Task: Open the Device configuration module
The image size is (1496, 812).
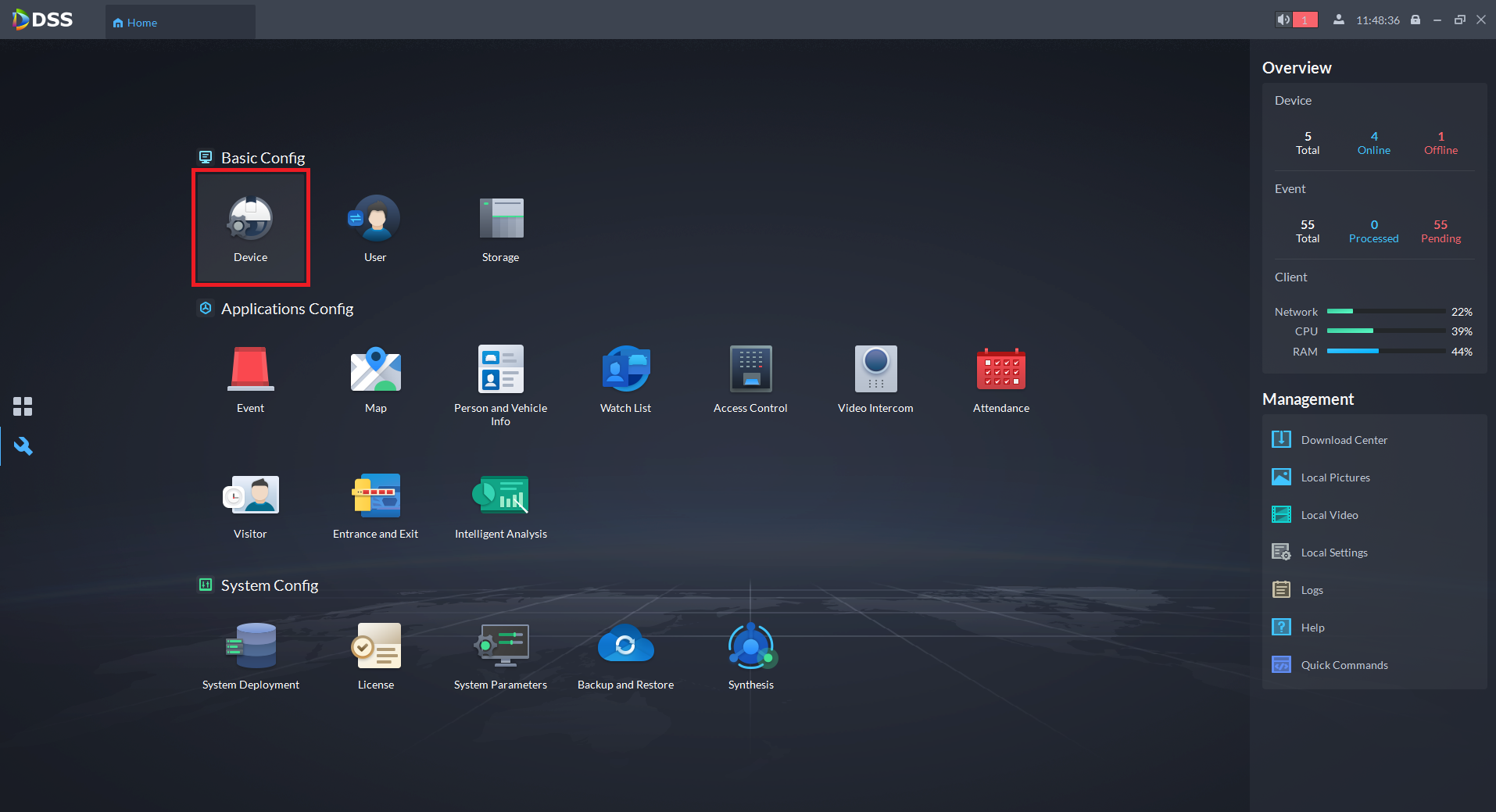Action: [x=250, y=227]
